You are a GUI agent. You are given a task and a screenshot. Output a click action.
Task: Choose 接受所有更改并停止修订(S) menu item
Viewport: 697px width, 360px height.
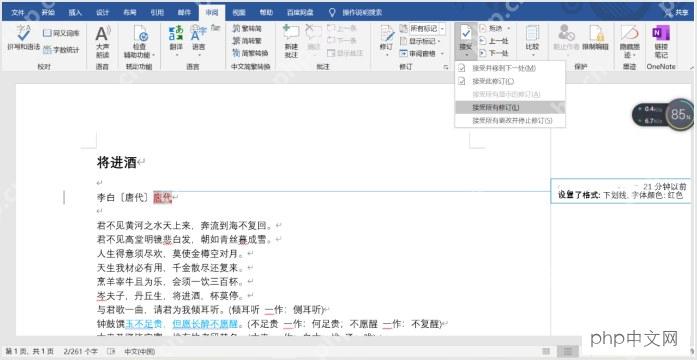coord(510,120)
